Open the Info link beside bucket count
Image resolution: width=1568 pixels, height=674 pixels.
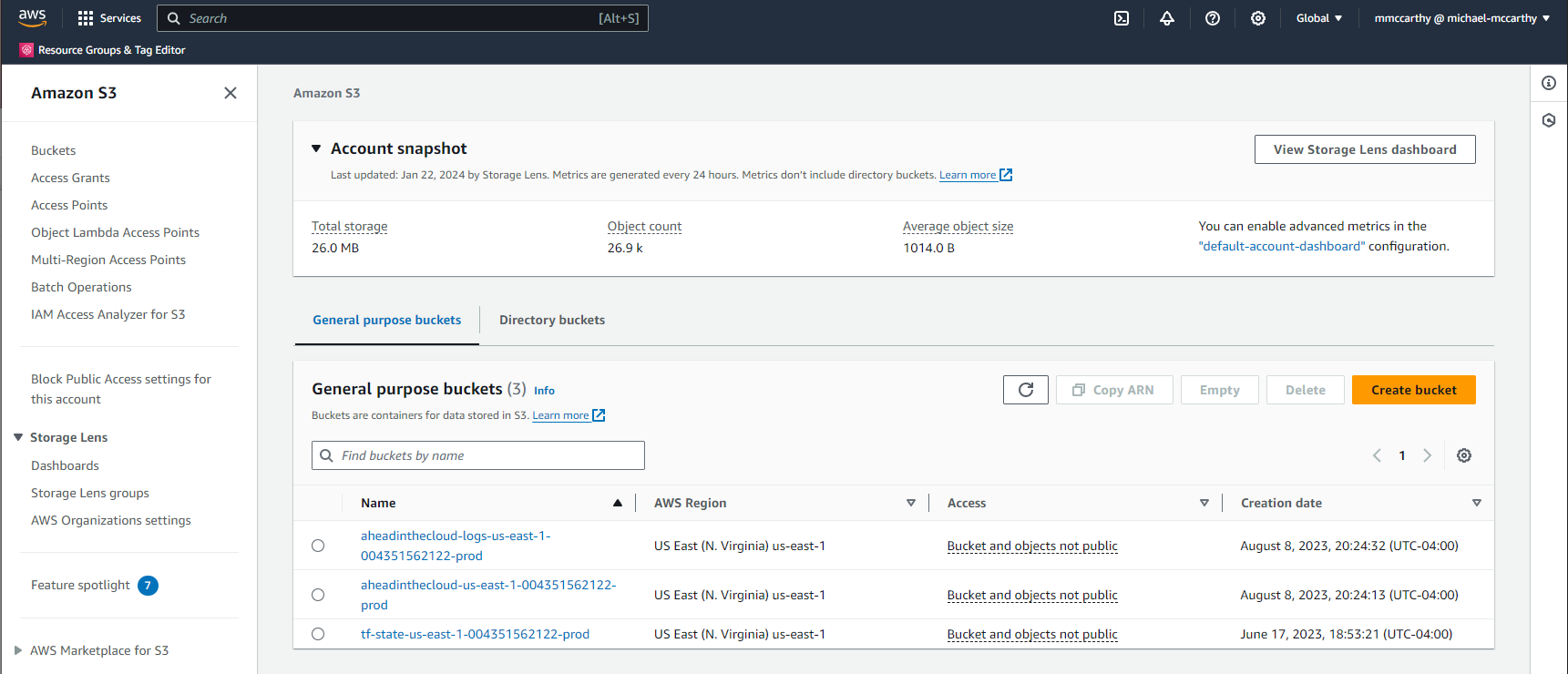[544, 391]
